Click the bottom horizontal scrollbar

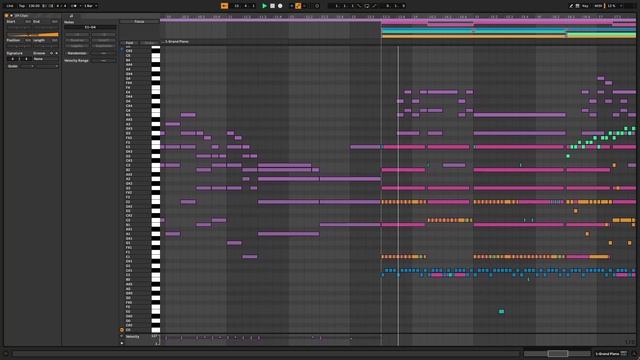(x=265, y=353)
